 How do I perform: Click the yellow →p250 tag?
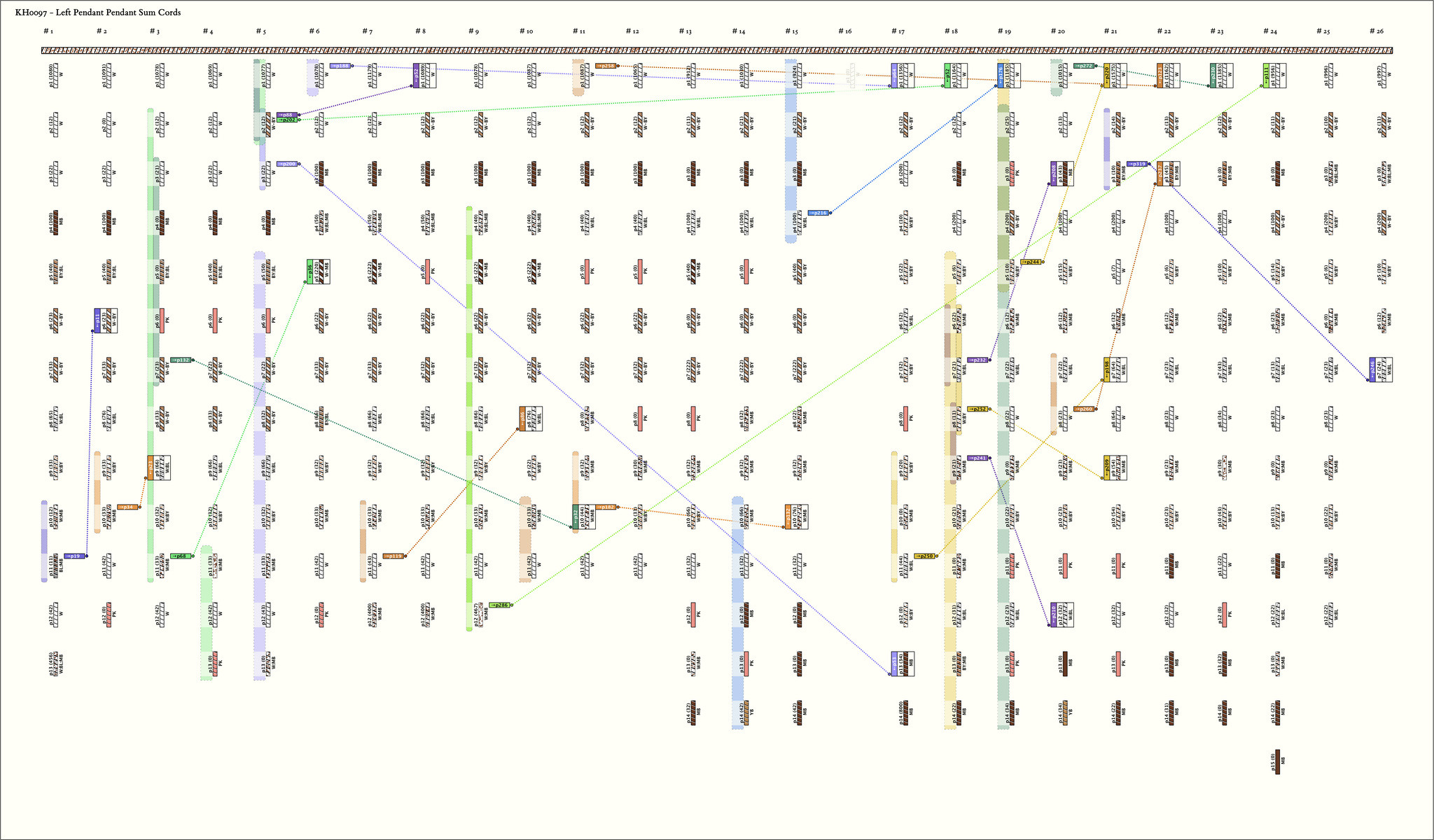click(924, 556)
